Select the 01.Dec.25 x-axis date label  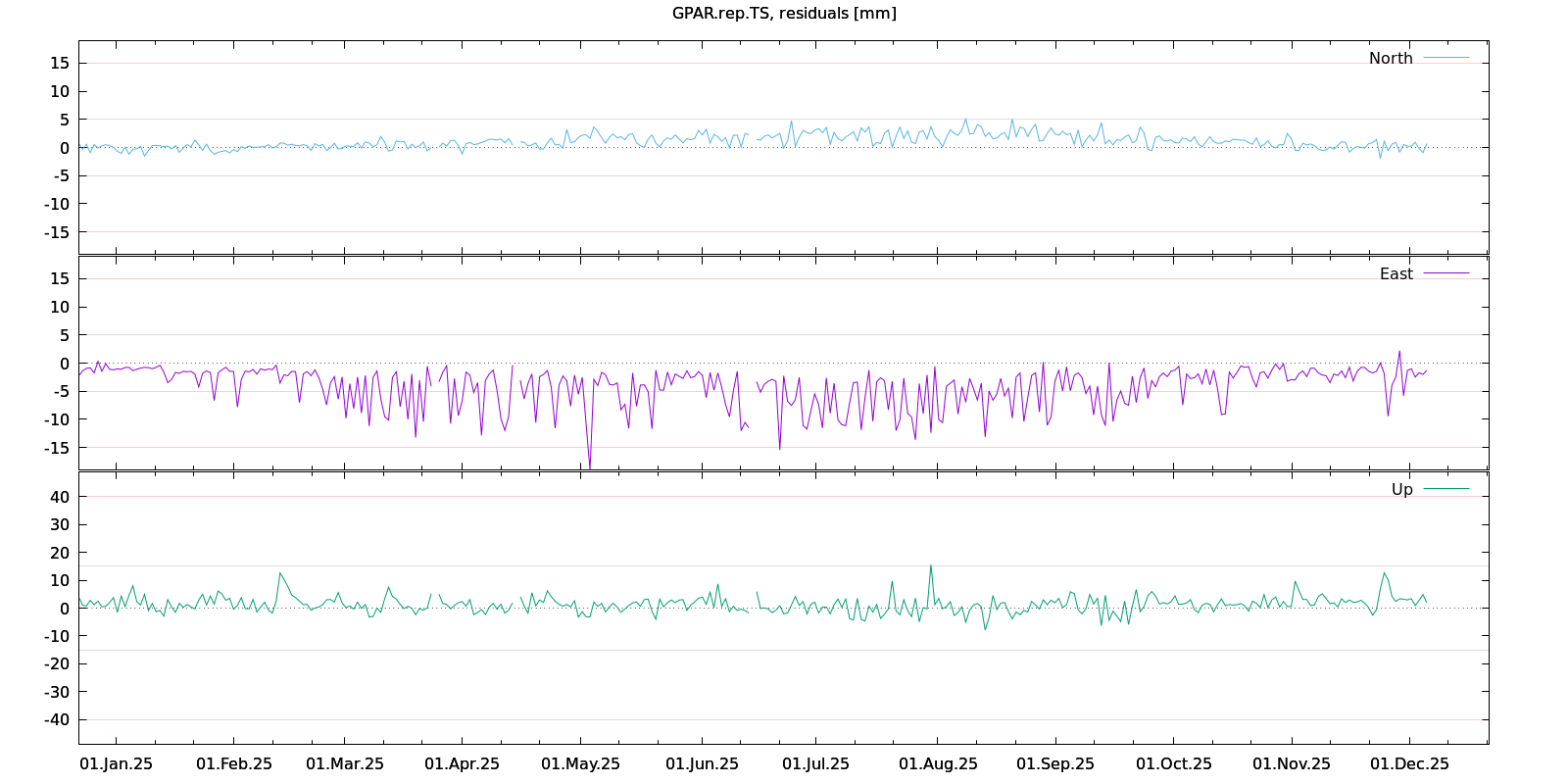1409,763
